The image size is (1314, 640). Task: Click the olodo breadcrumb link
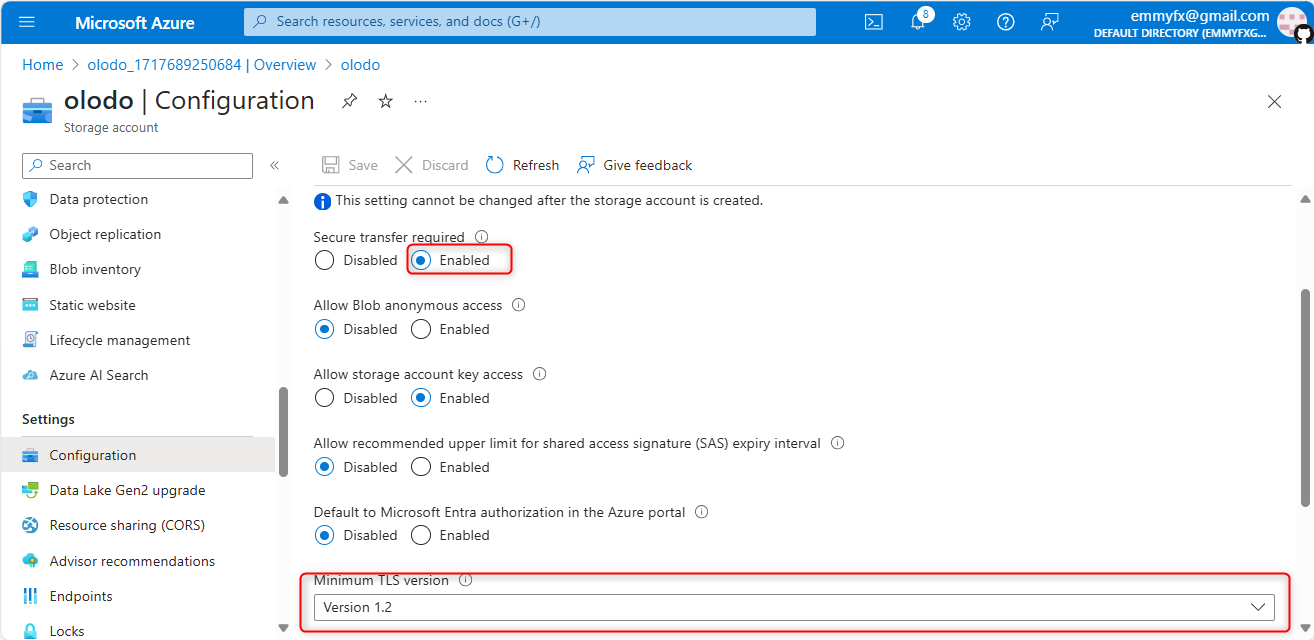click(360, 64)
